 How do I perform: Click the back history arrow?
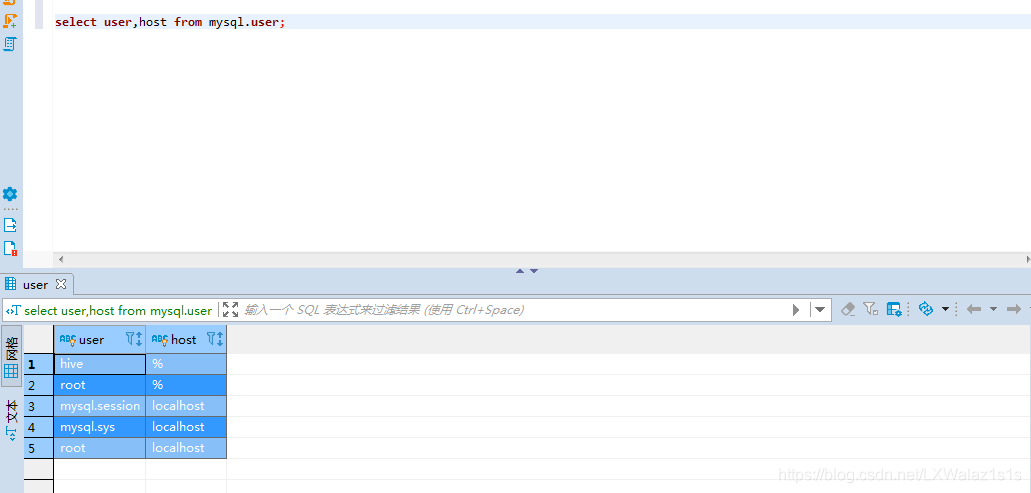pyautogui.click(x=974, y=309)
